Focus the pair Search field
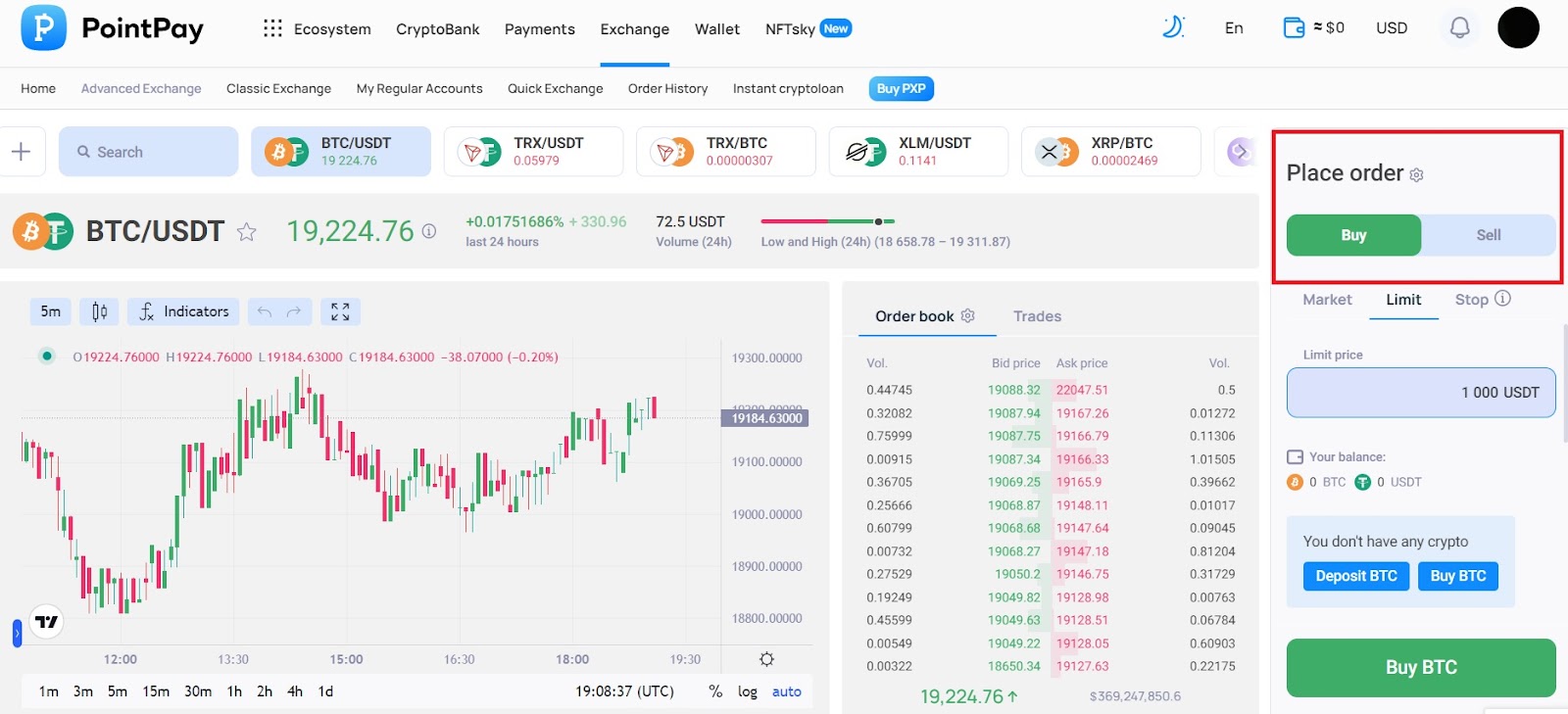Viewport: 1568px width, 714px height. (148, 152)
